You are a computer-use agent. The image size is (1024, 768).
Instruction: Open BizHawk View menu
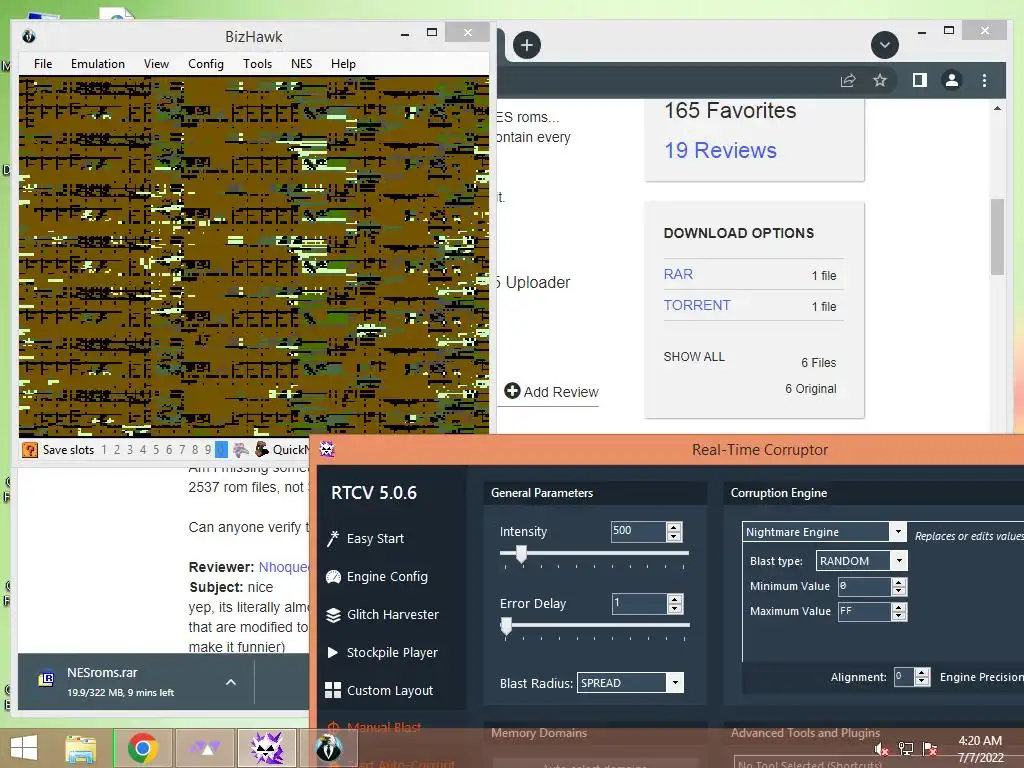pos(156,63)
